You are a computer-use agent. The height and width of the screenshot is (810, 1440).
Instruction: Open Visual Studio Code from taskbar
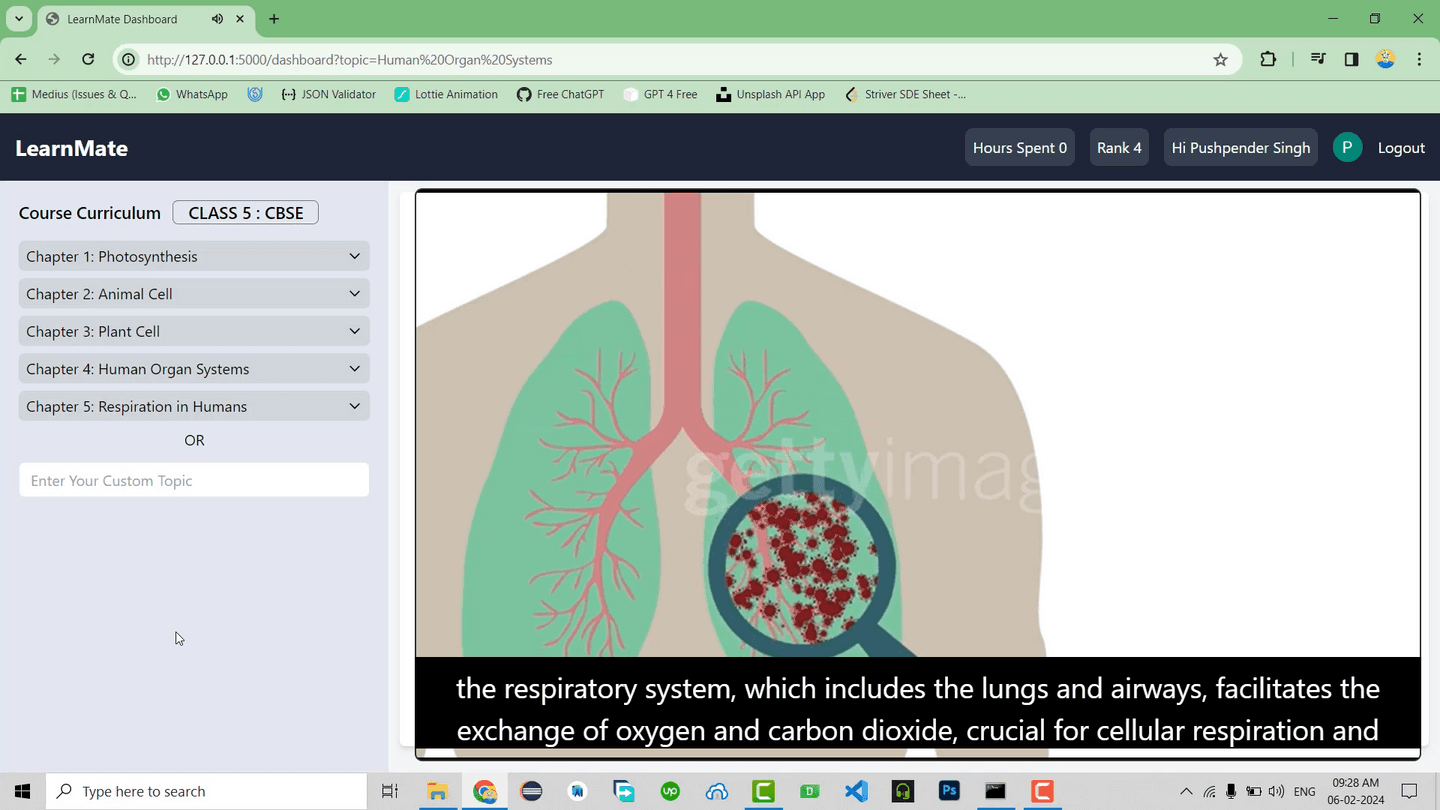pyautogui.click(x=856, y=791)
